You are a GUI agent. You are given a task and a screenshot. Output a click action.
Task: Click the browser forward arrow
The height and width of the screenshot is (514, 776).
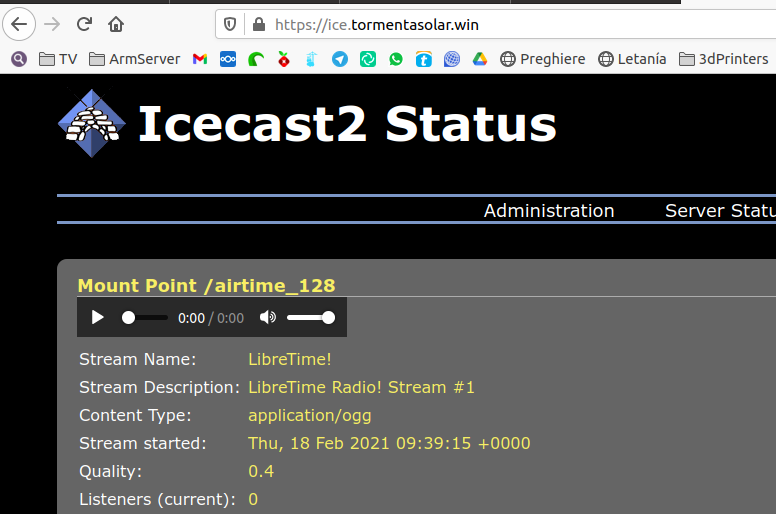point(52,24)
